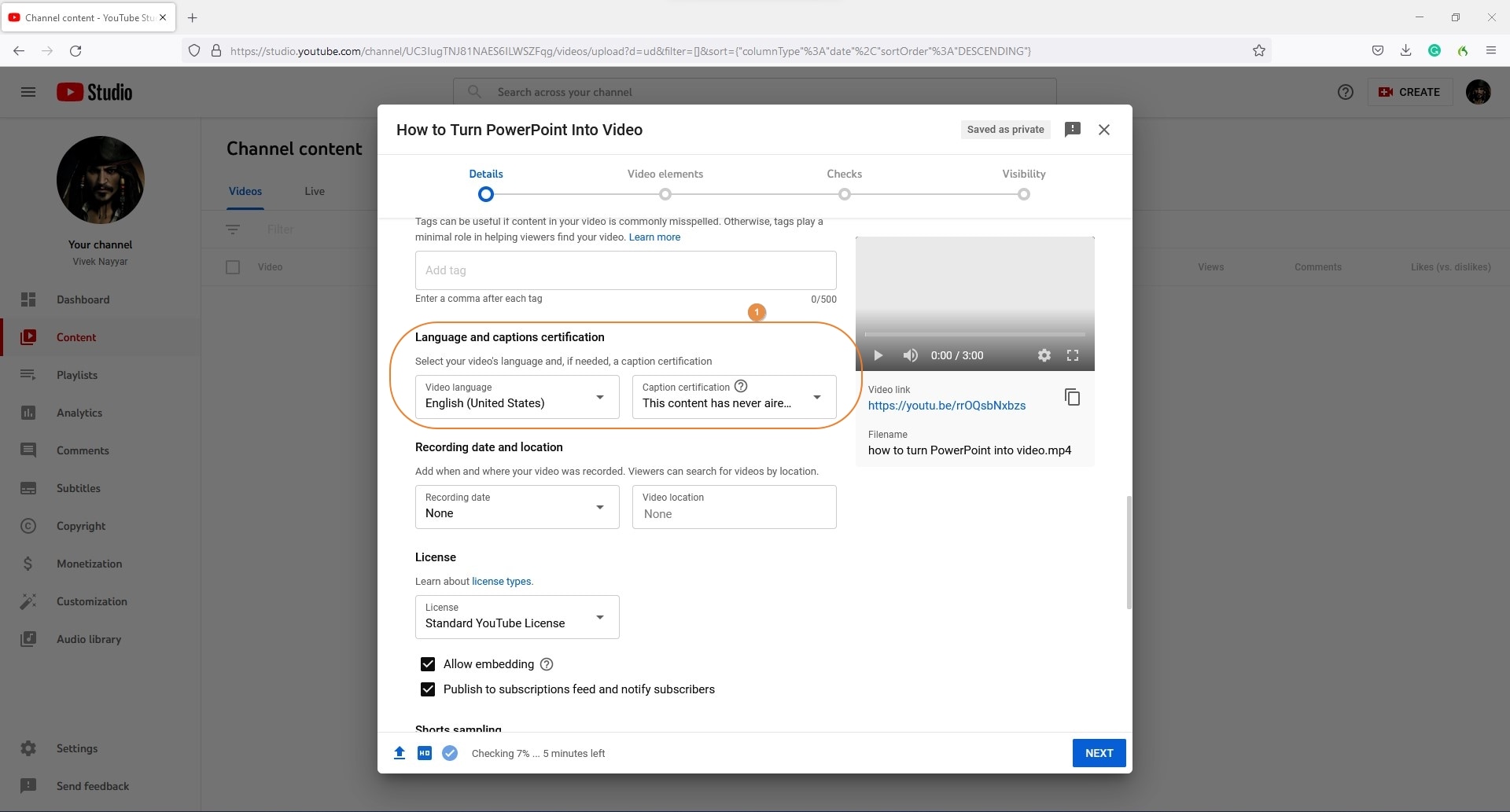
Task: Open the Video language dropdown
Action: click(x=517, y=397)
